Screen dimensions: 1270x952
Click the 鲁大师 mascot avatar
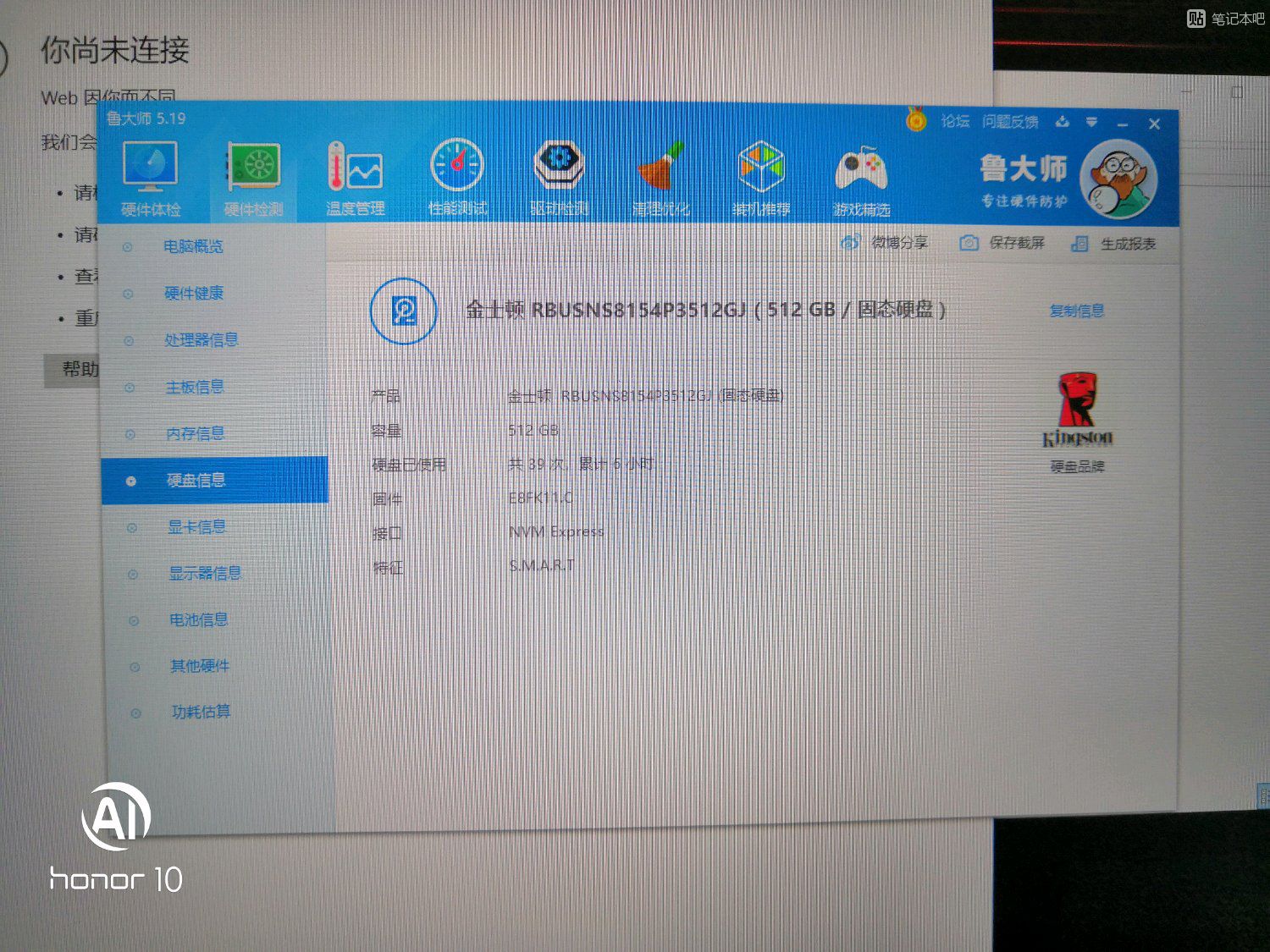click(1118, 179)
